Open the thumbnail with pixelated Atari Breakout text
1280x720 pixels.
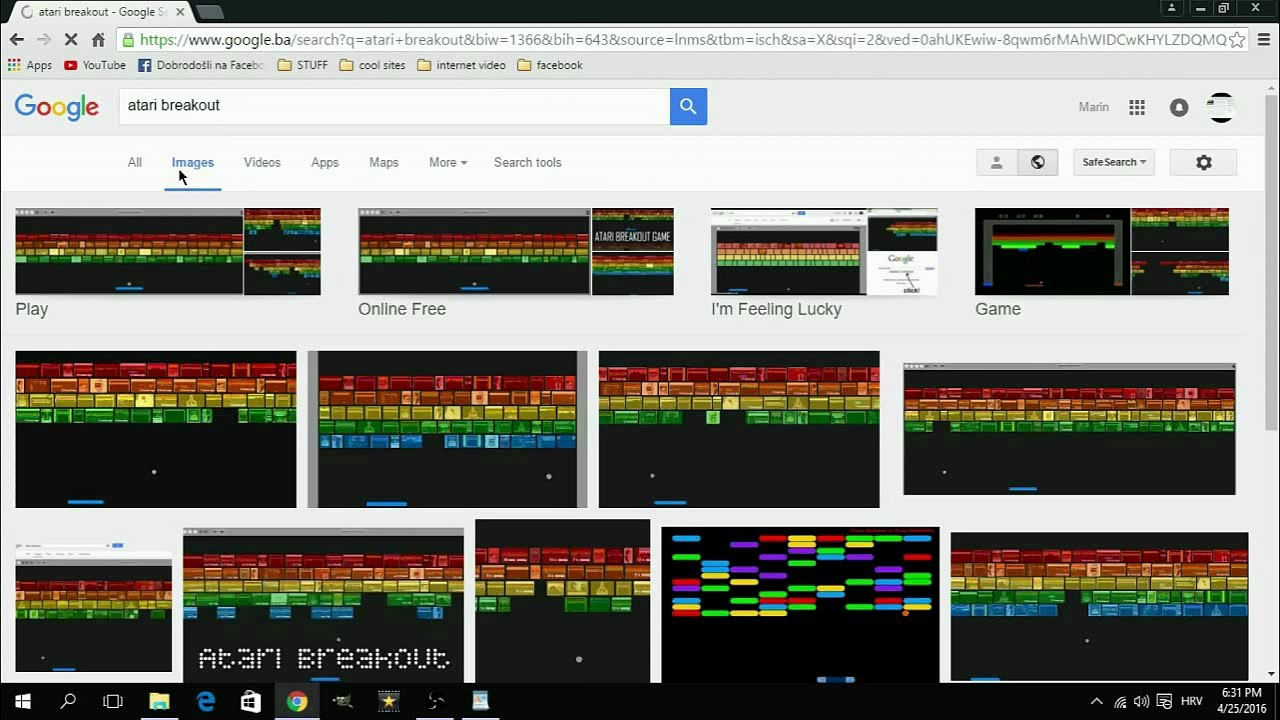[323, 604]
